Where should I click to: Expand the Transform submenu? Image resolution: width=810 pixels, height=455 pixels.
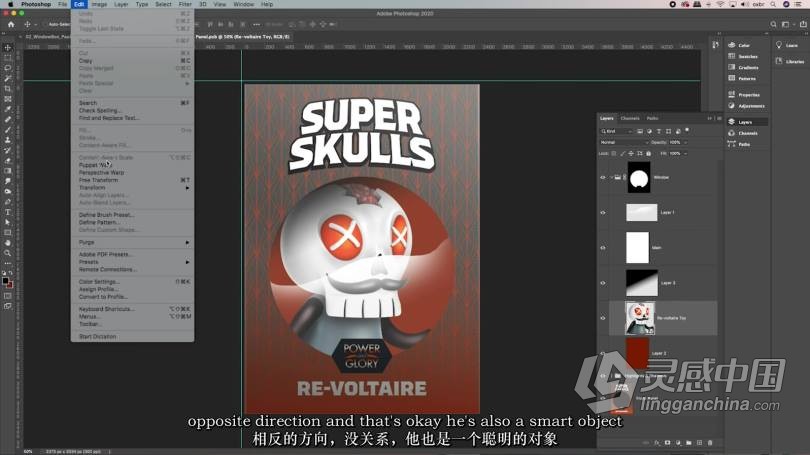[x=133, y=188]
